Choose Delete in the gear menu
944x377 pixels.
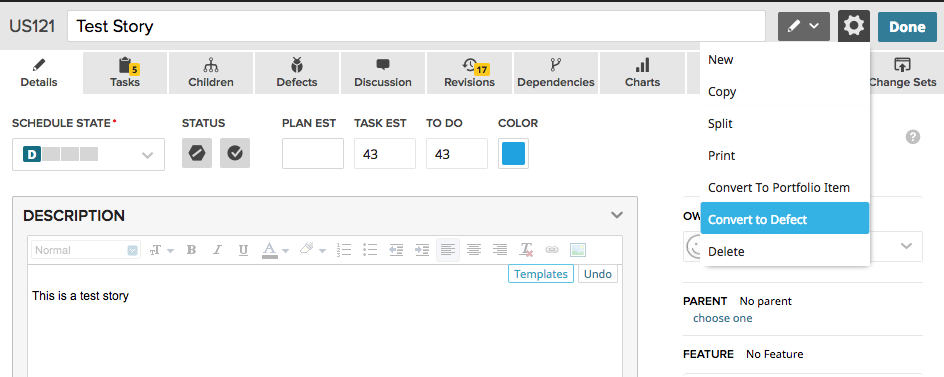[785, 251]
